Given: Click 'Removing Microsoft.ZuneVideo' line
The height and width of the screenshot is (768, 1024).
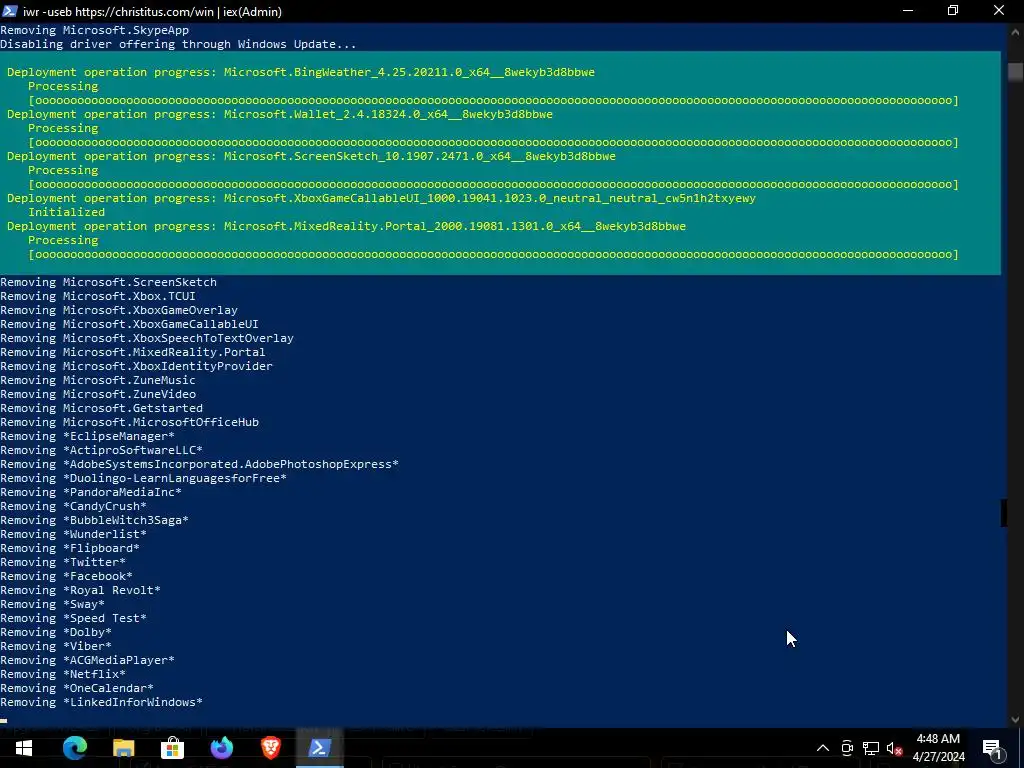Looking at the screenshot, I should click(x=98, y=394).
